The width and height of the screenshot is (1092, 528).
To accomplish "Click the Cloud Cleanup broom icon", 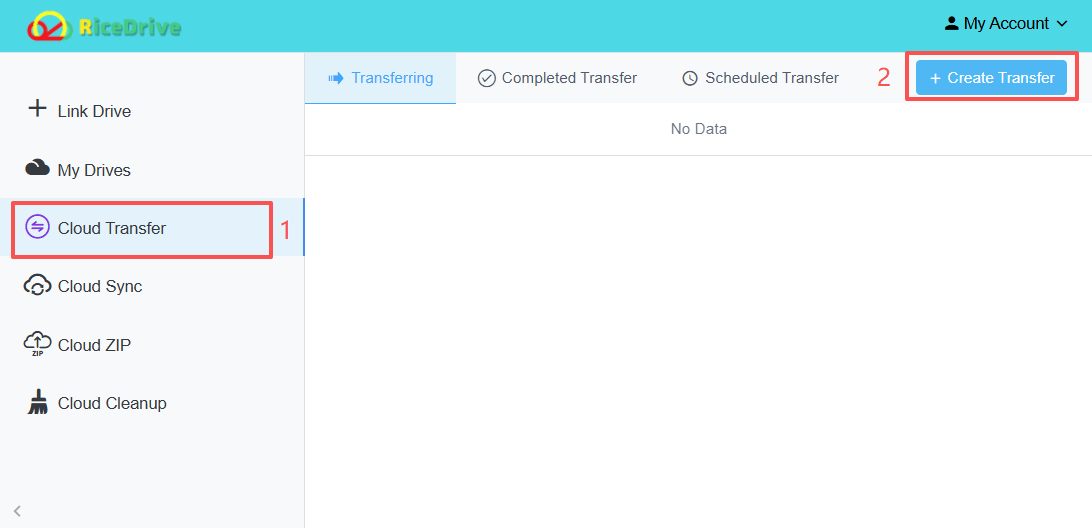I will pyautogui.click(x=37, y=402).
